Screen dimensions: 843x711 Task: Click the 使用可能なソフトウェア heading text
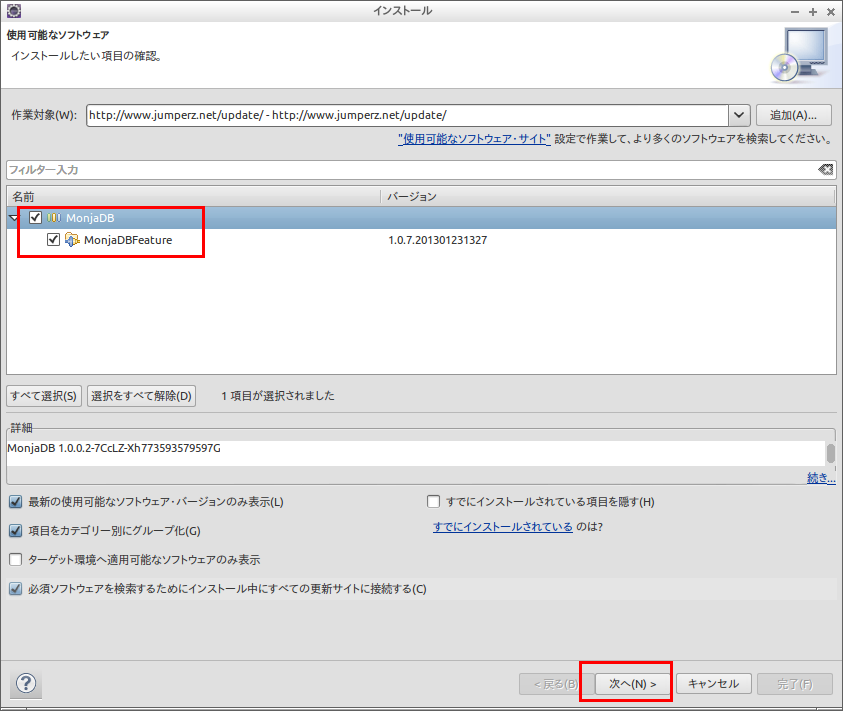click(58, 35)
